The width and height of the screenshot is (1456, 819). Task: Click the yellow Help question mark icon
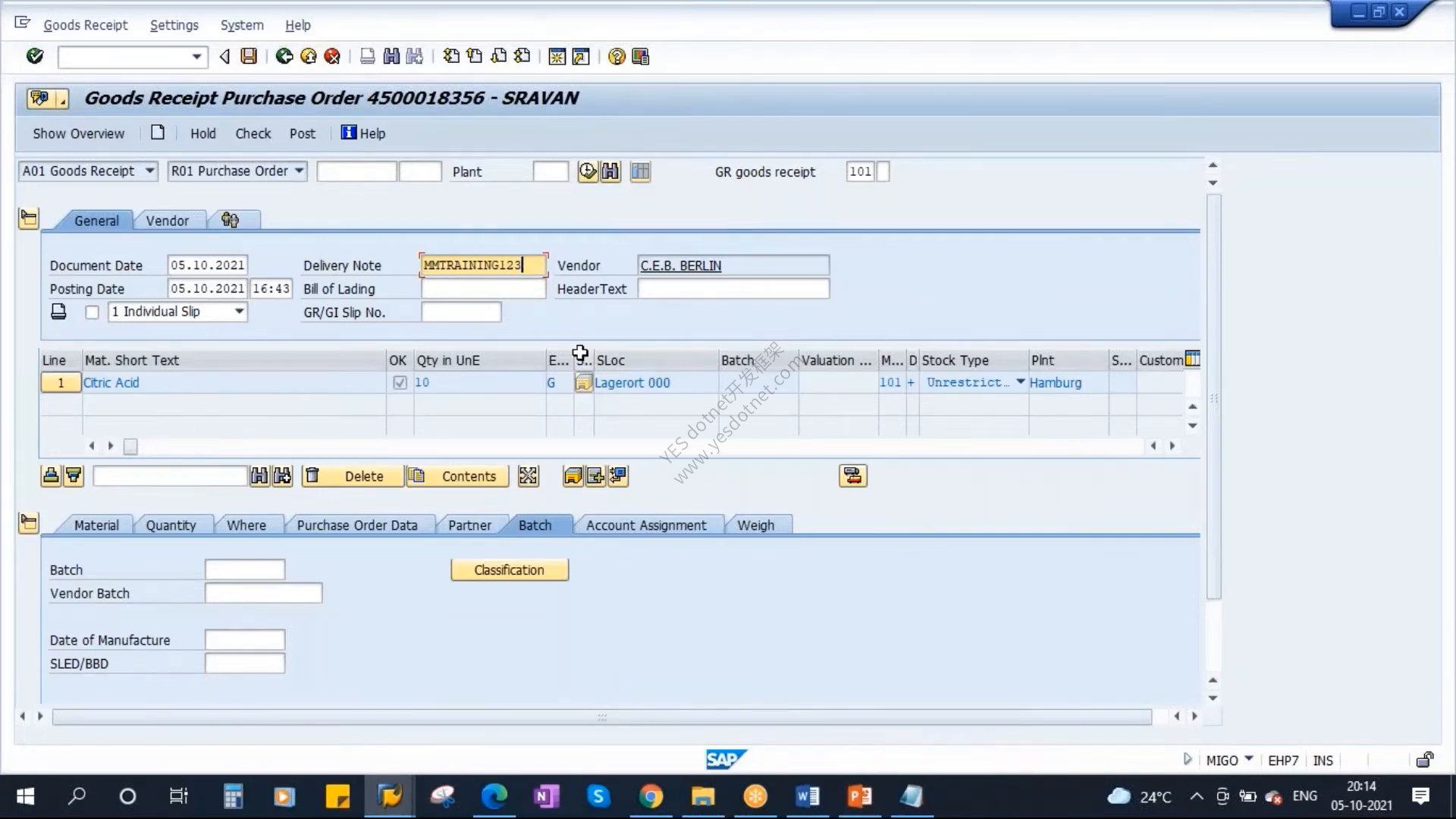pyautogui.click(x=617, y=57)
